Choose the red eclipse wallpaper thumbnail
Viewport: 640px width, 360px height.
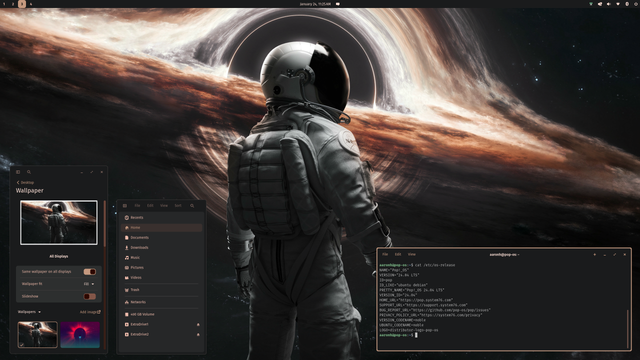coord(80,335)
